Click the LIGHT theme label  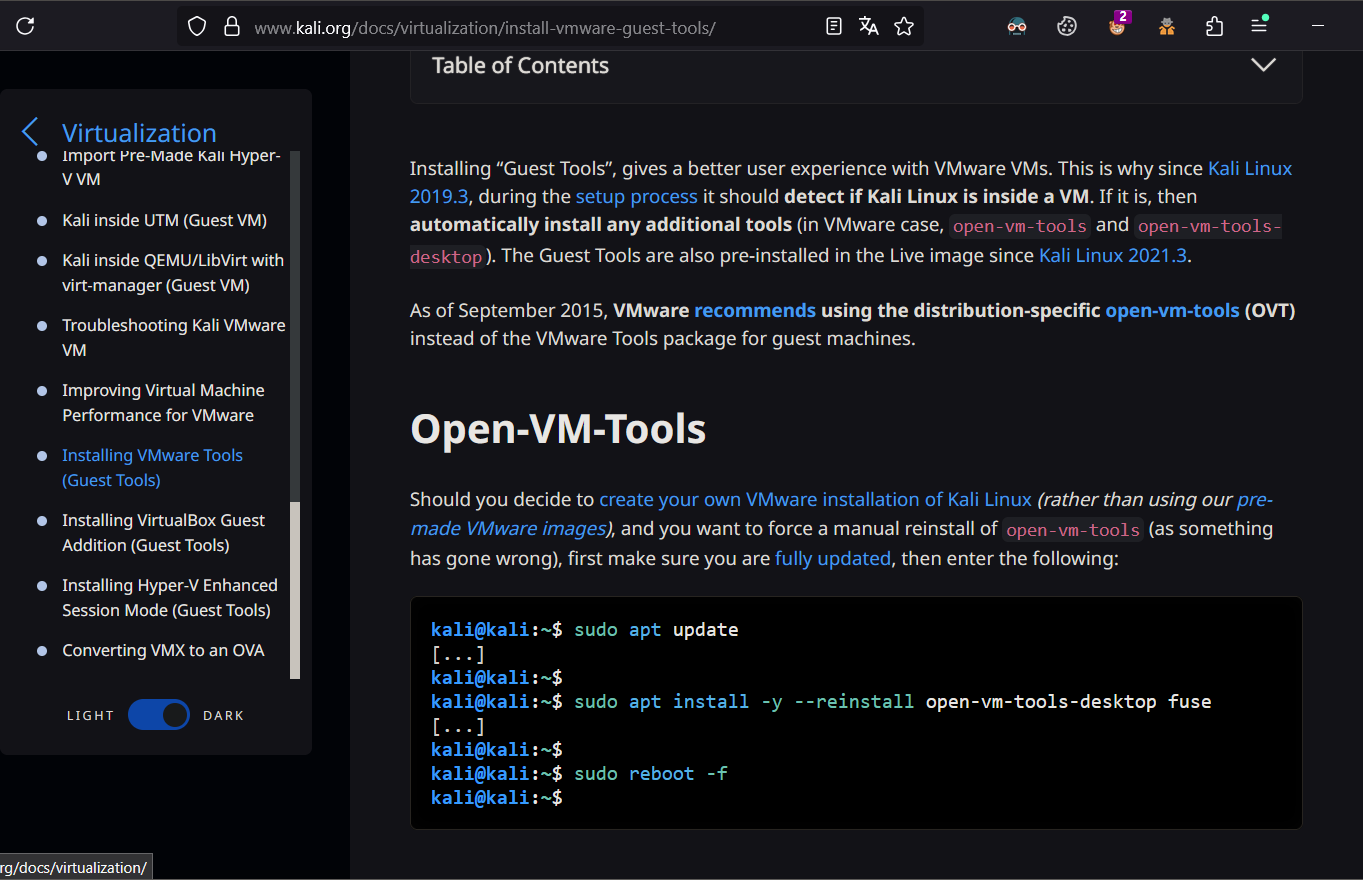click(90, 716)
